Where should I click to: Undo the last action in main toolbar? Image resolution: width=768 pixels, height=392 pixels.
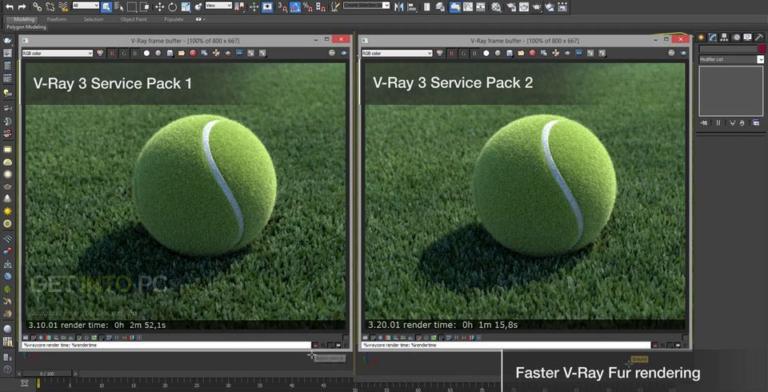point(9,7)
